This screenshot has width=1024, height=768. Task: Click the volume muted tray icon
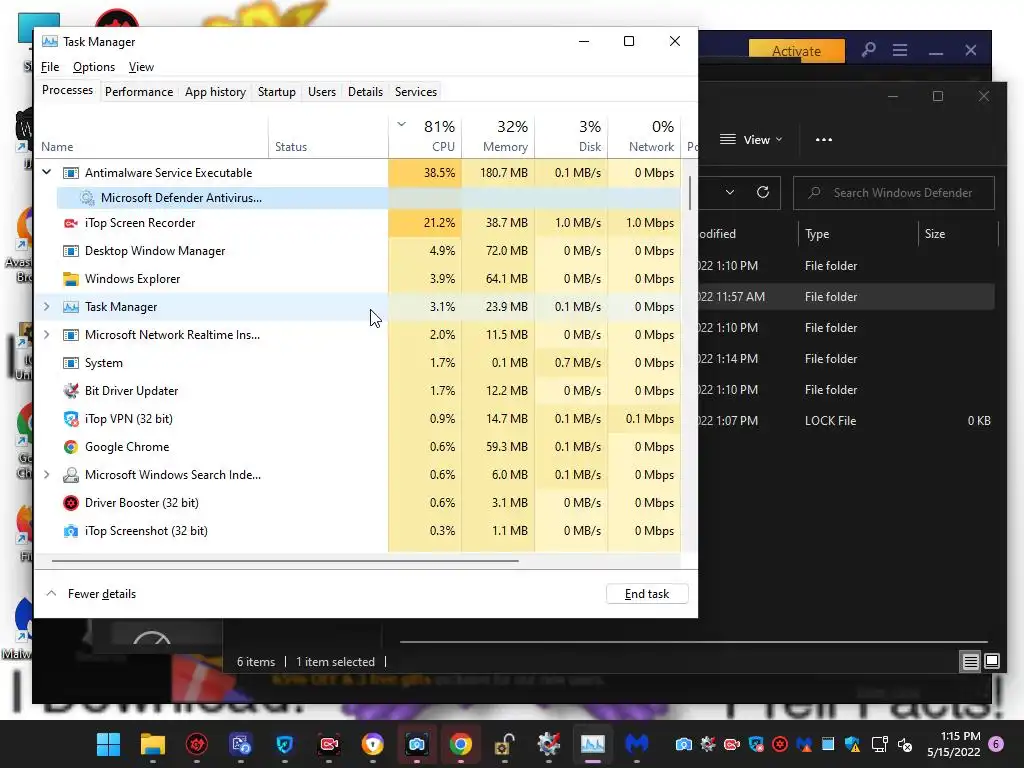tap(904, 744)
